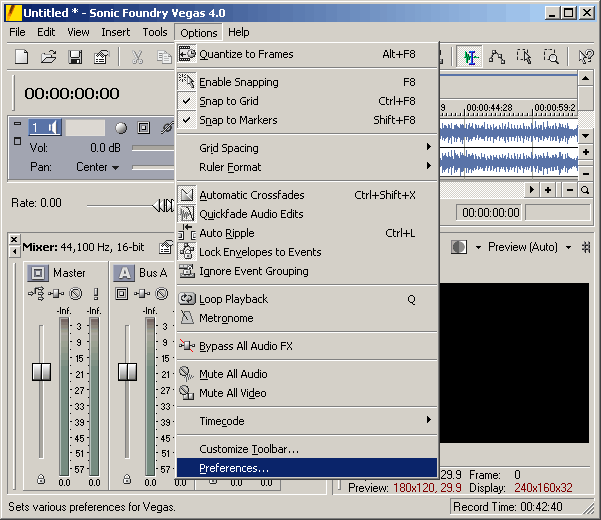This screenshot has height=520, width=601.
Task: Select the Zoom edit tool icon
Action: [551, 56]
